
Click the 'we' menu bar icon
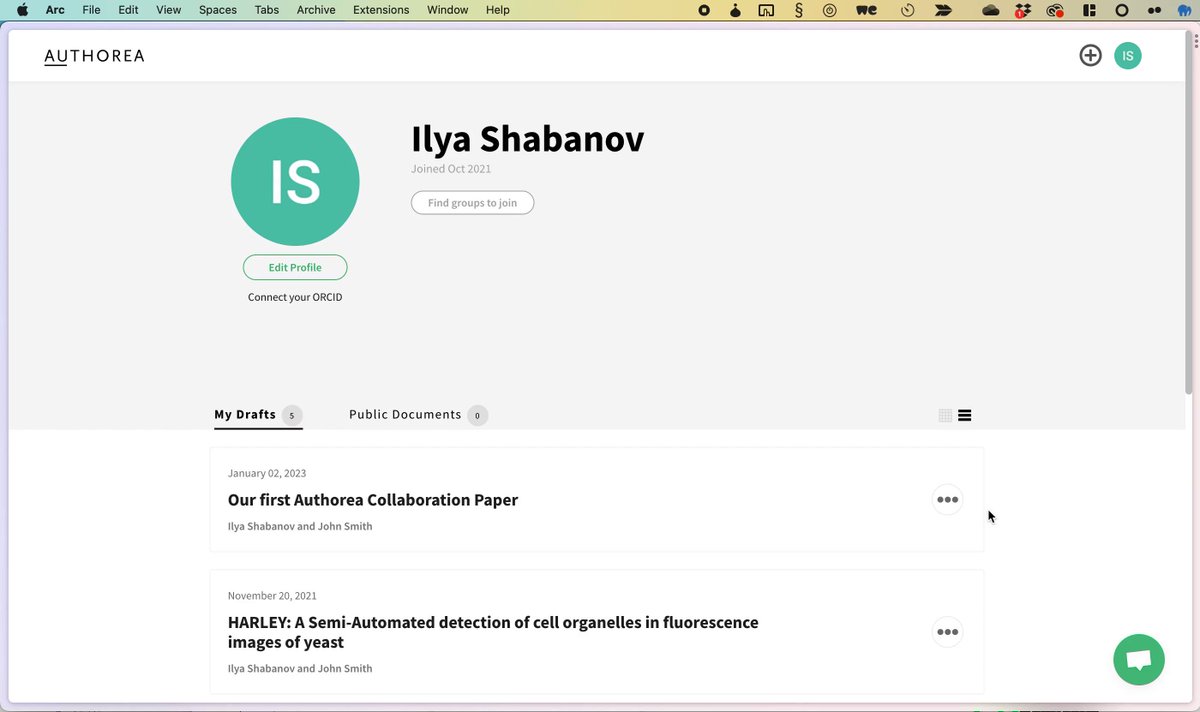coord(867,10)
